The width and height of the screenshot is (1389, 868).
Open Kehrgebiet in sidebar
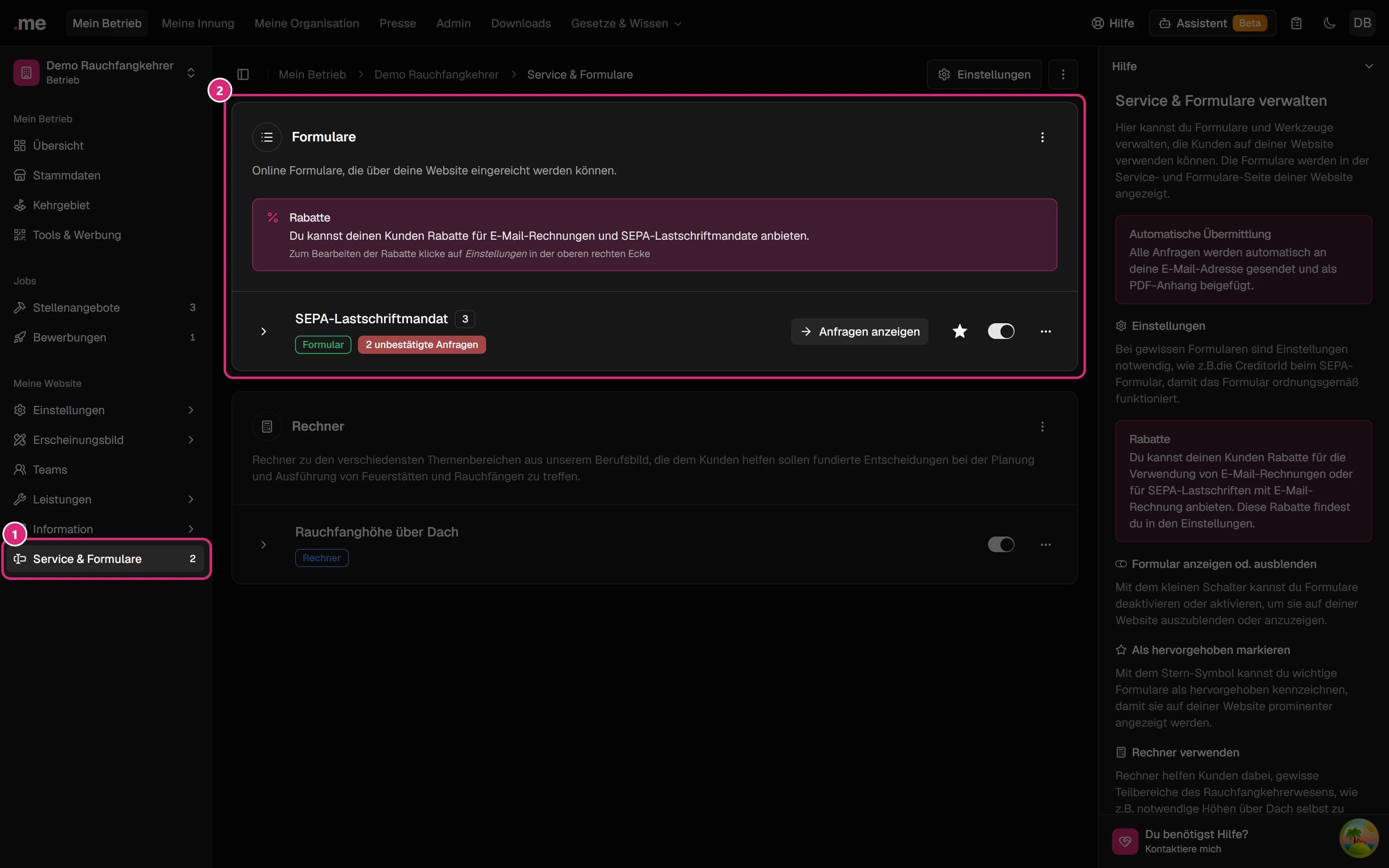105,205
